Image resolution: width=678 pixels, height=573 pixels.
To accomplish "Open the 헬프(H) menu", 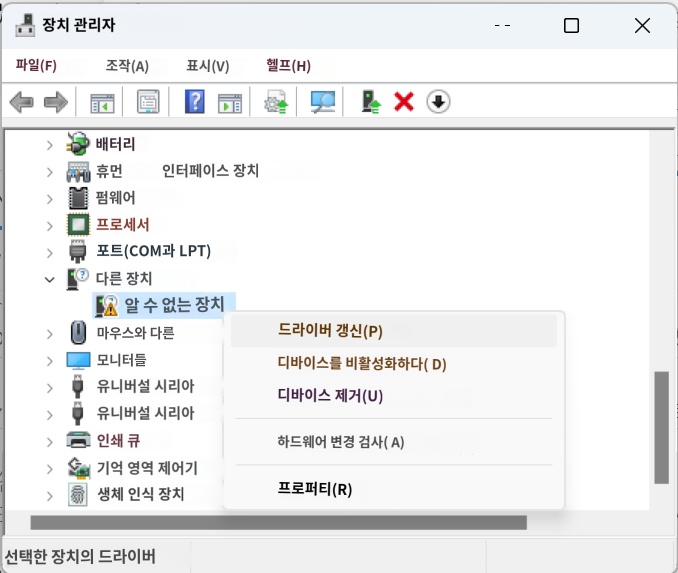I will 288,66.
